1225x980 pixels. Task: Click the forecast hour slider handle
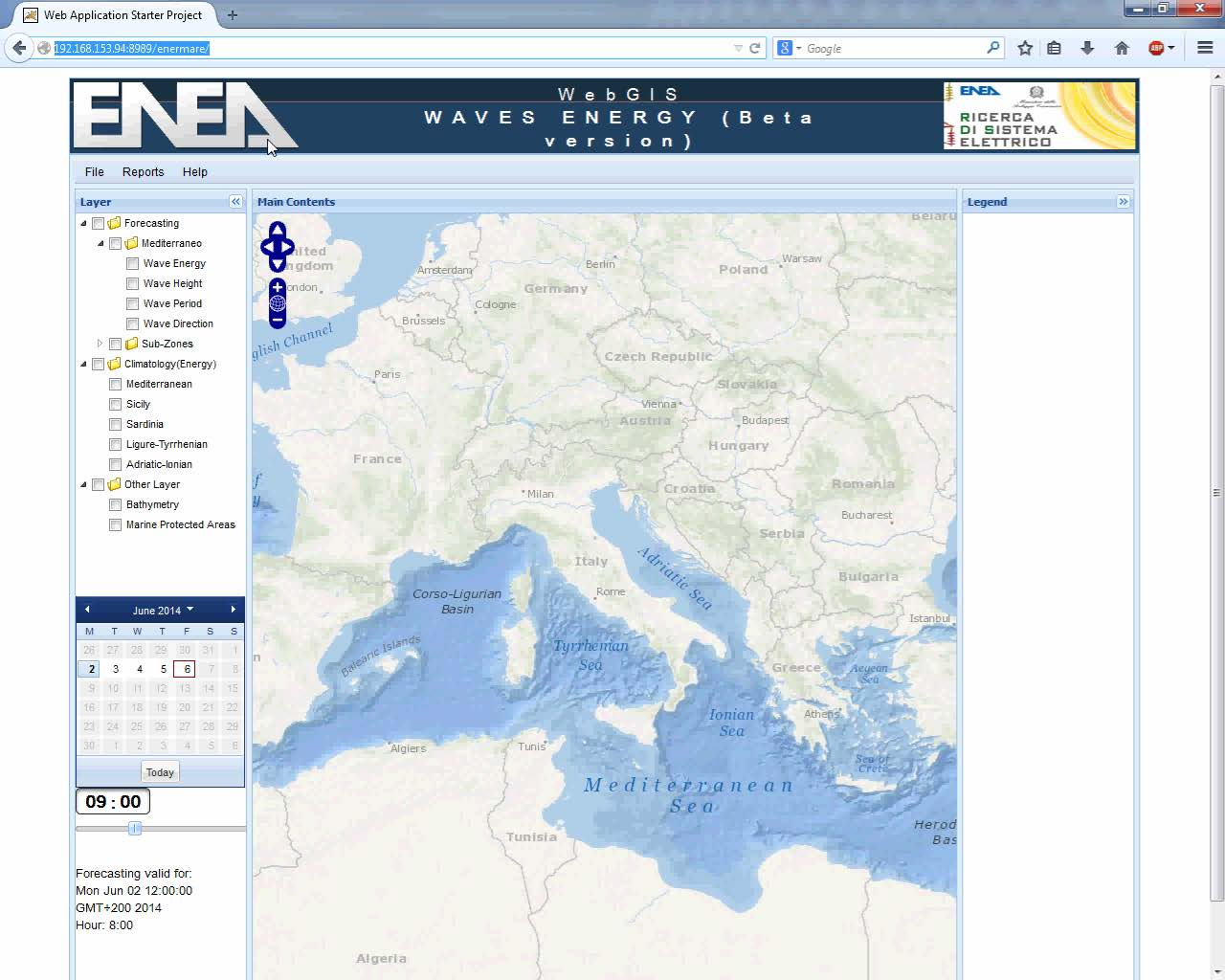135,828
